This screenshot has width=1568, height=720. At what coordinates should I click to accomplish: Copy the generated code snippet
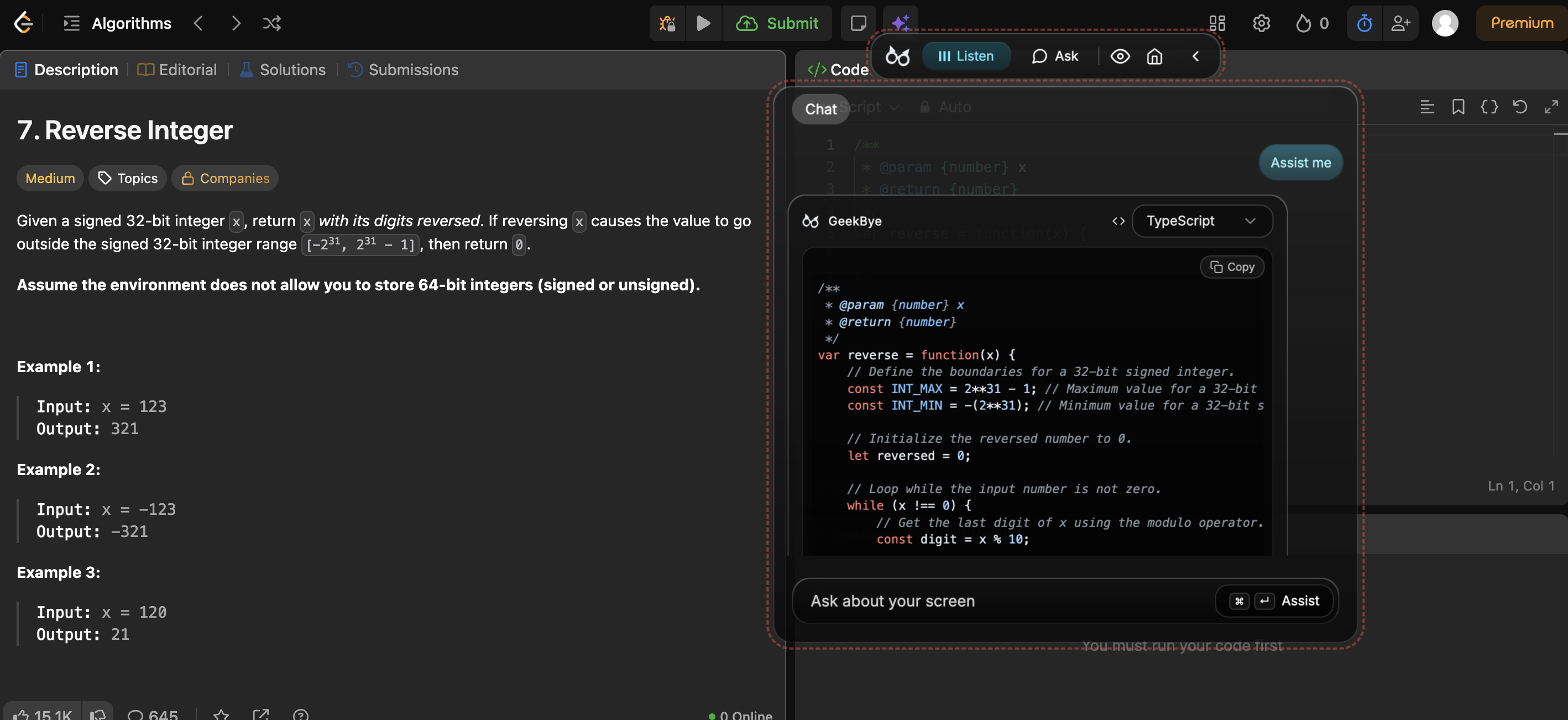(x=1232, y=267)
